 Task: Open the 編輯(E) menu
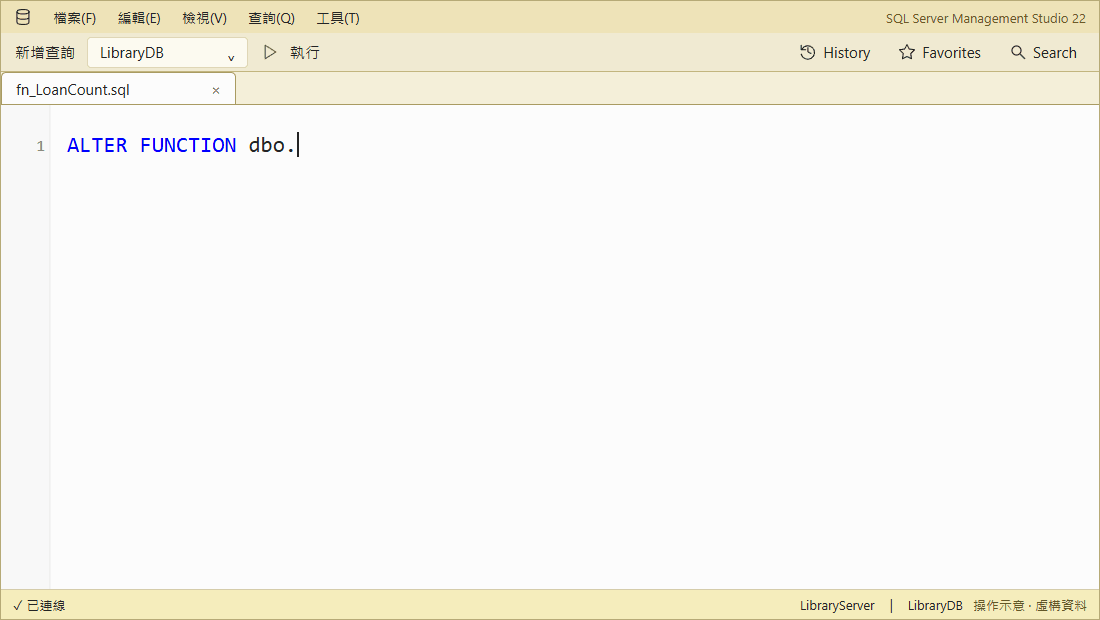click(139, 18)
